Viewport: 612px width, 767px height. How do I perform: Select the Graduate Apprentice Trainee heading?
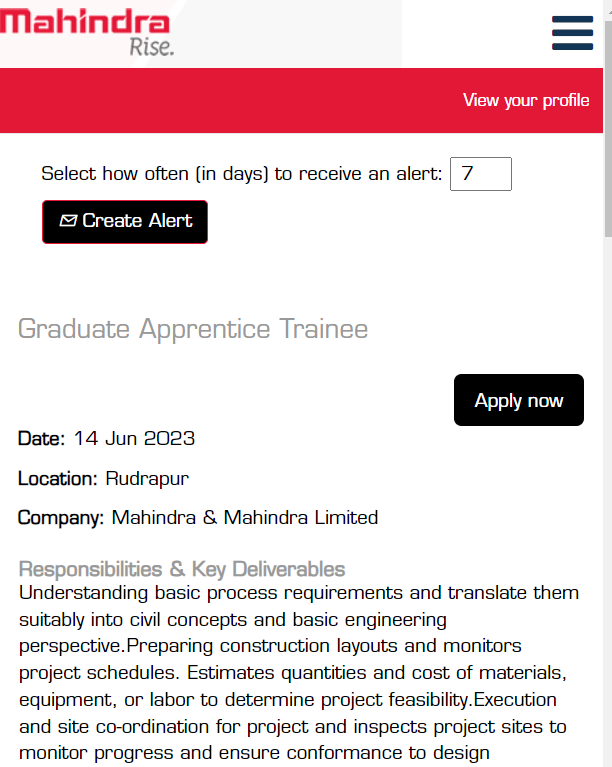[193, 329]
